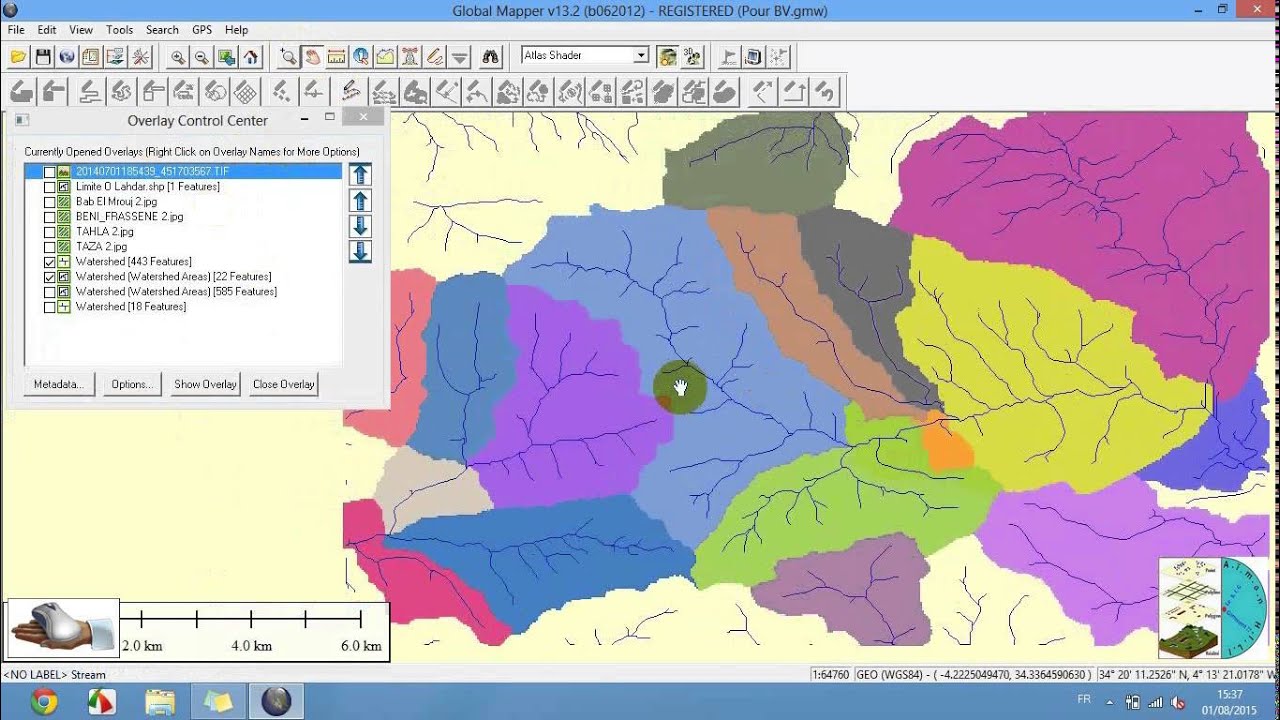Image resolution: width=1280 pixels, height=720 pixels.
Task: Select the Feature Info tool
Action: click(x=361, y=57)
